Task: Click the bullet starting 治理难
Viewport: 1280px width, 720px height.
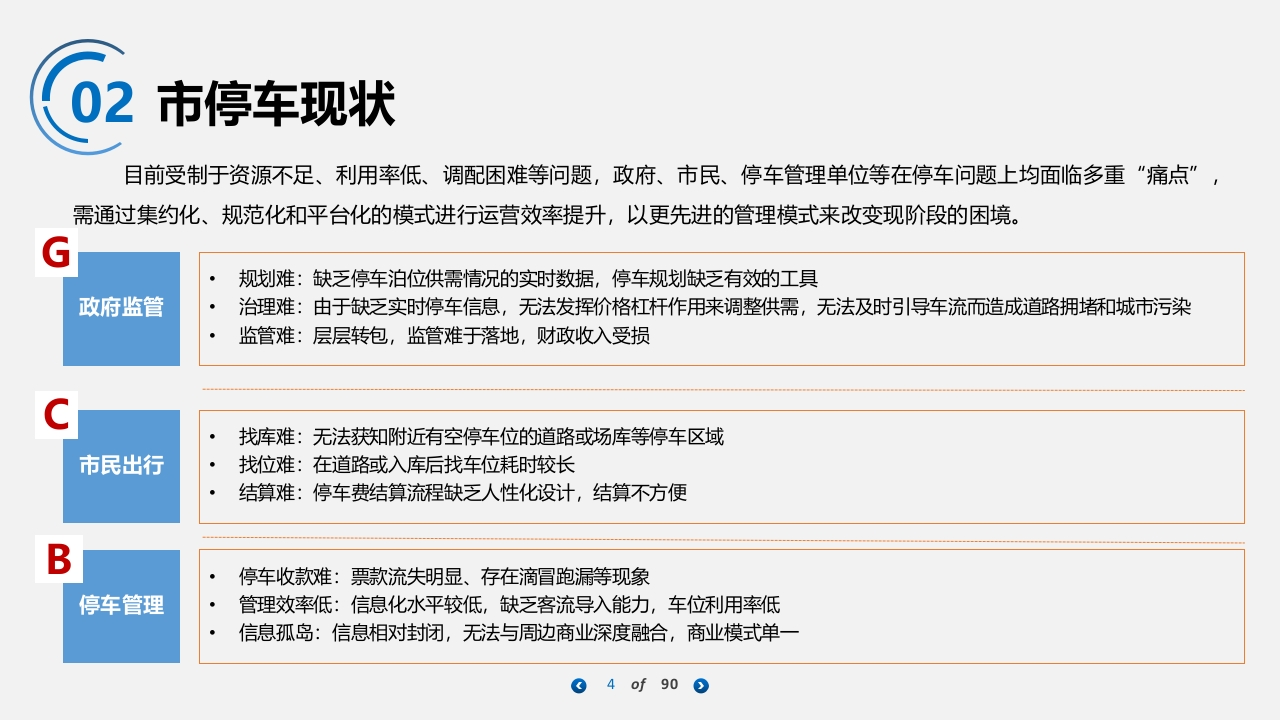Action: (714, 307)
